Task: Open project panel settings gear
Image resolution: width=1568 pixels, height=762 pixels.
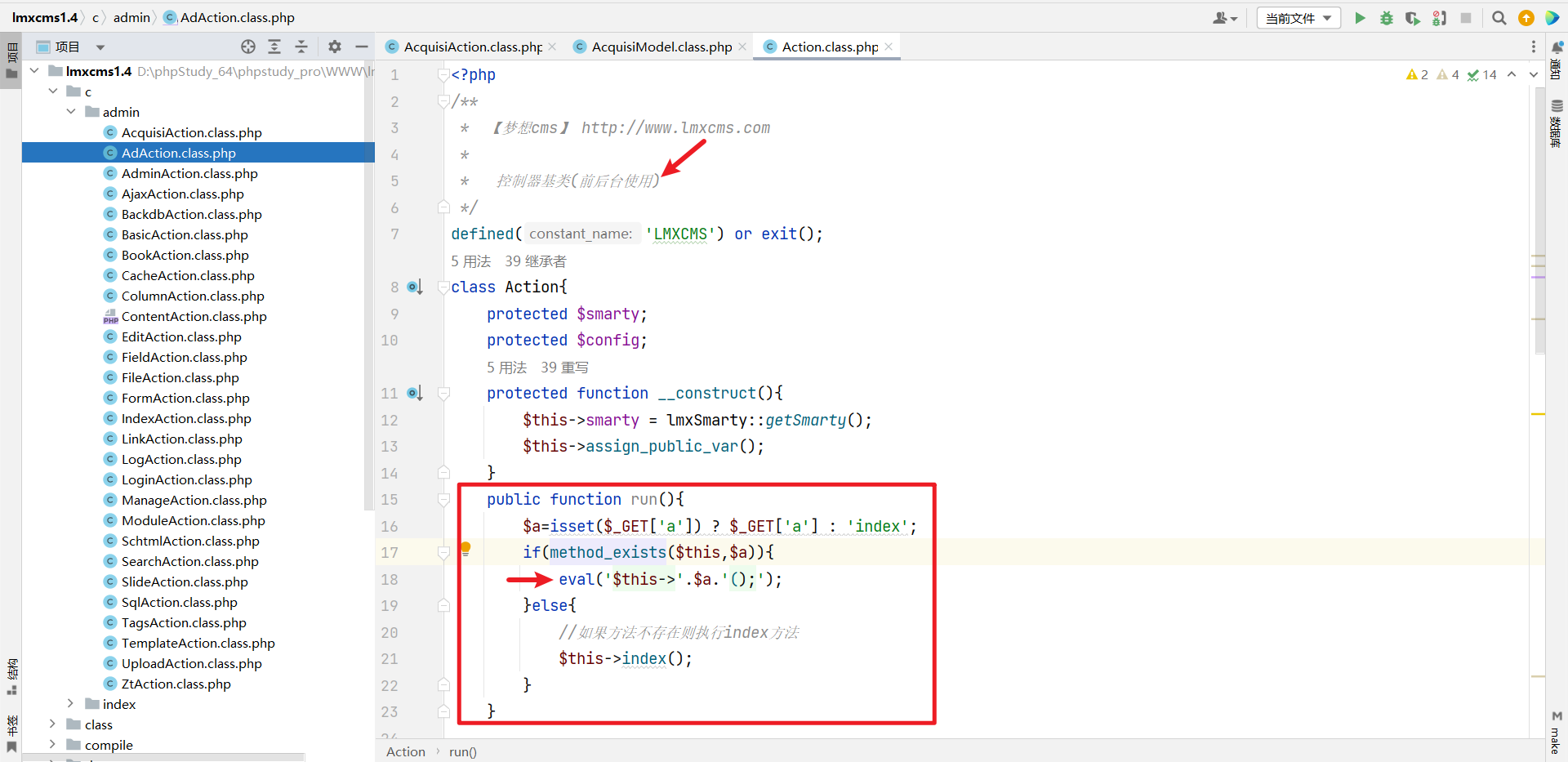Action: click(x=335, y=47)
